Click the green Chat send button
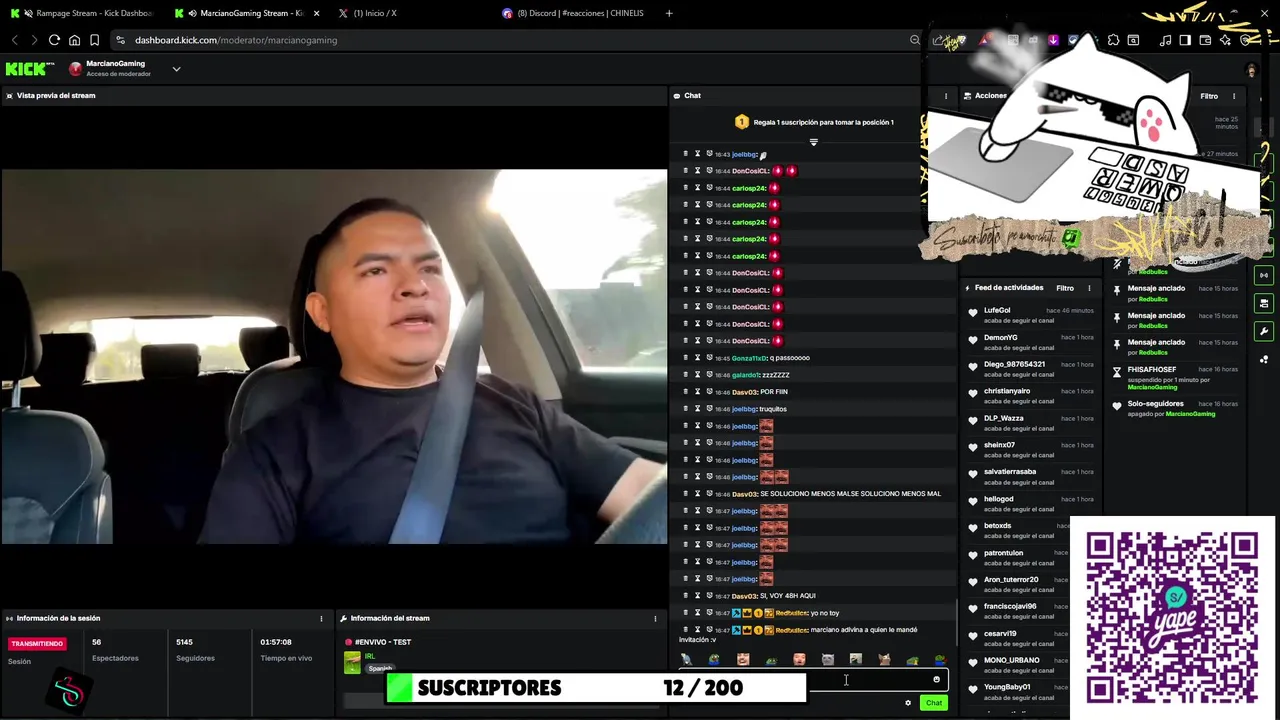This screenshot has height=720, width=1280. coord(933,703)
